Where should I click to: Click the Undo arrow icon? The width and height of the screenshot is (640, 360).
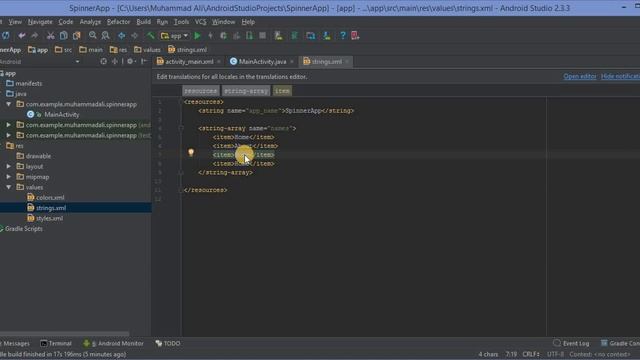[22, 36]
